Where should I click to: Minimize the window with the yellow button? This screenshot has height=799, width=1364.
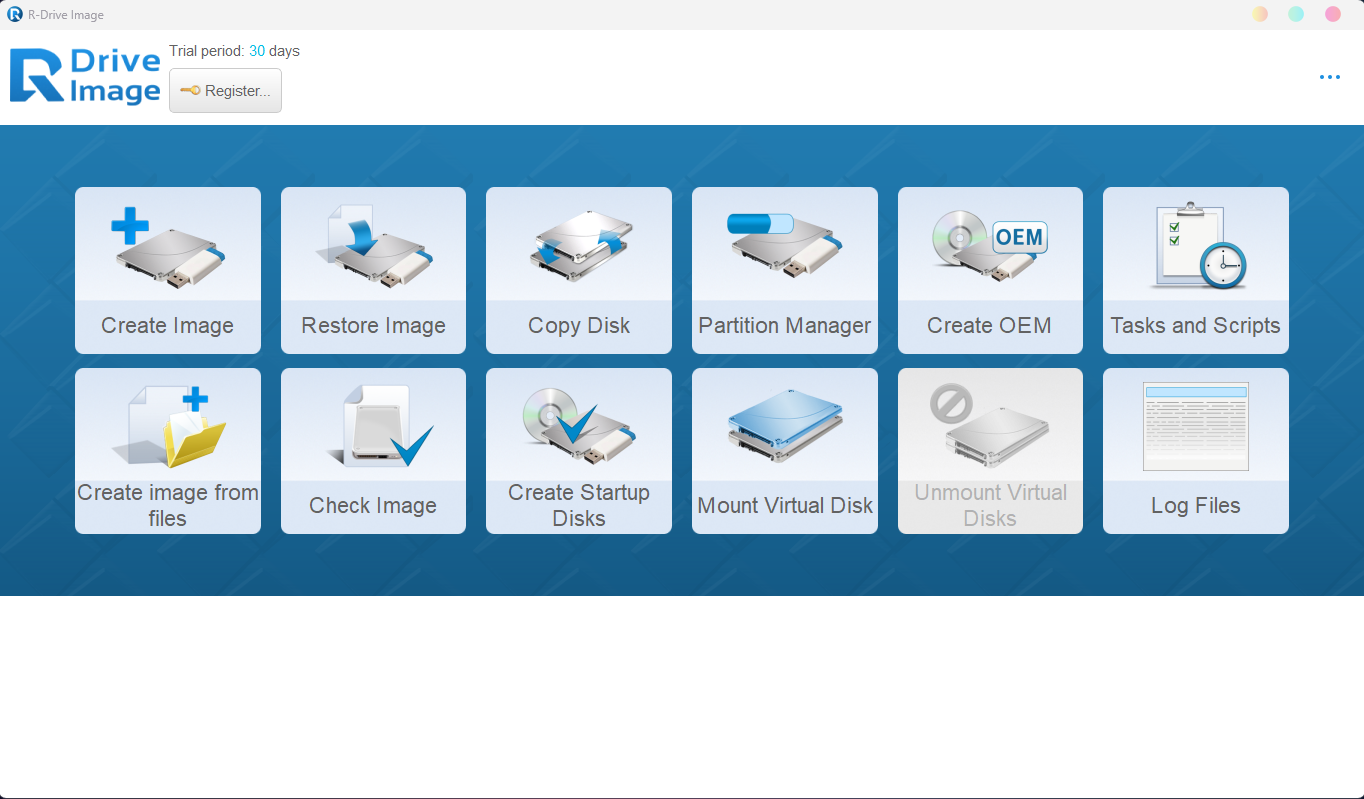click(x=1260, y=14)
